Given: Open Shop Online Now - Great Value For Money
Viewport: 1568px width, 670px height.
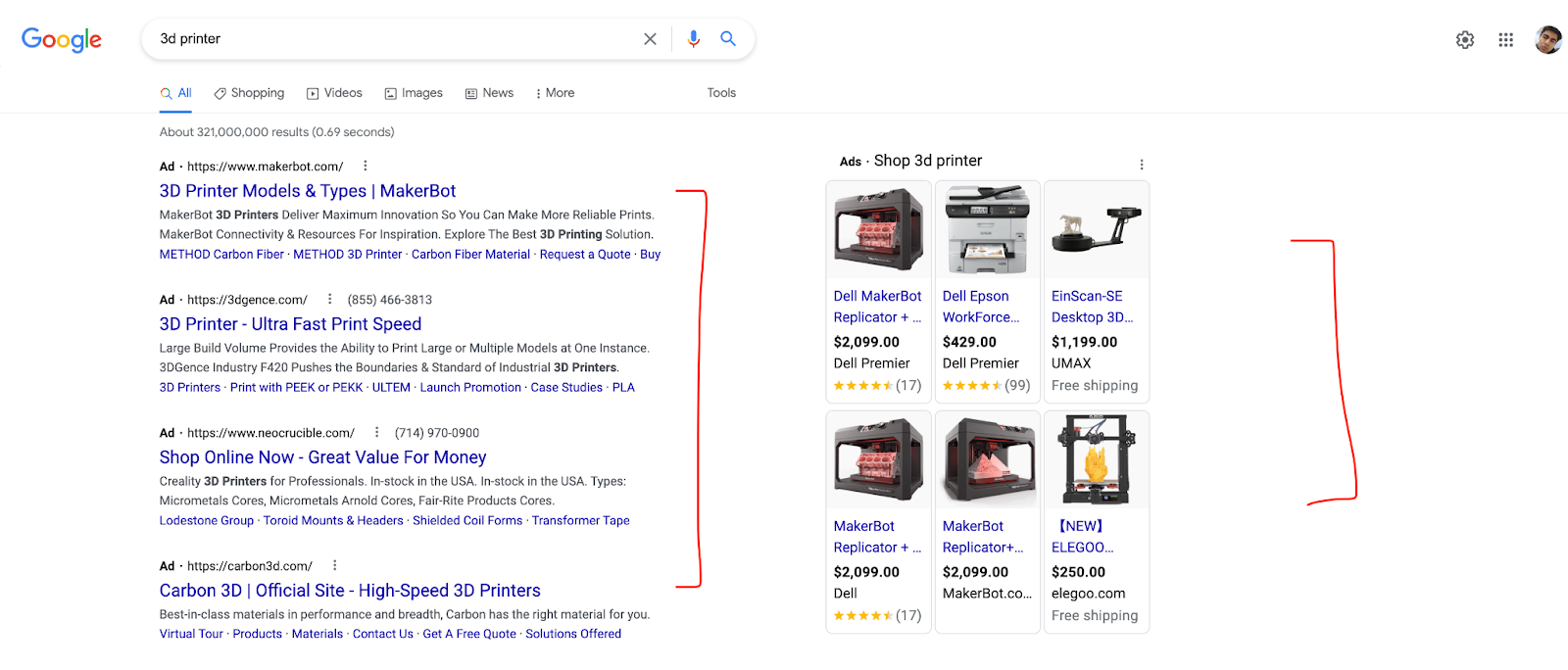Looking at the screenshot, I should [x=322, y=457].
